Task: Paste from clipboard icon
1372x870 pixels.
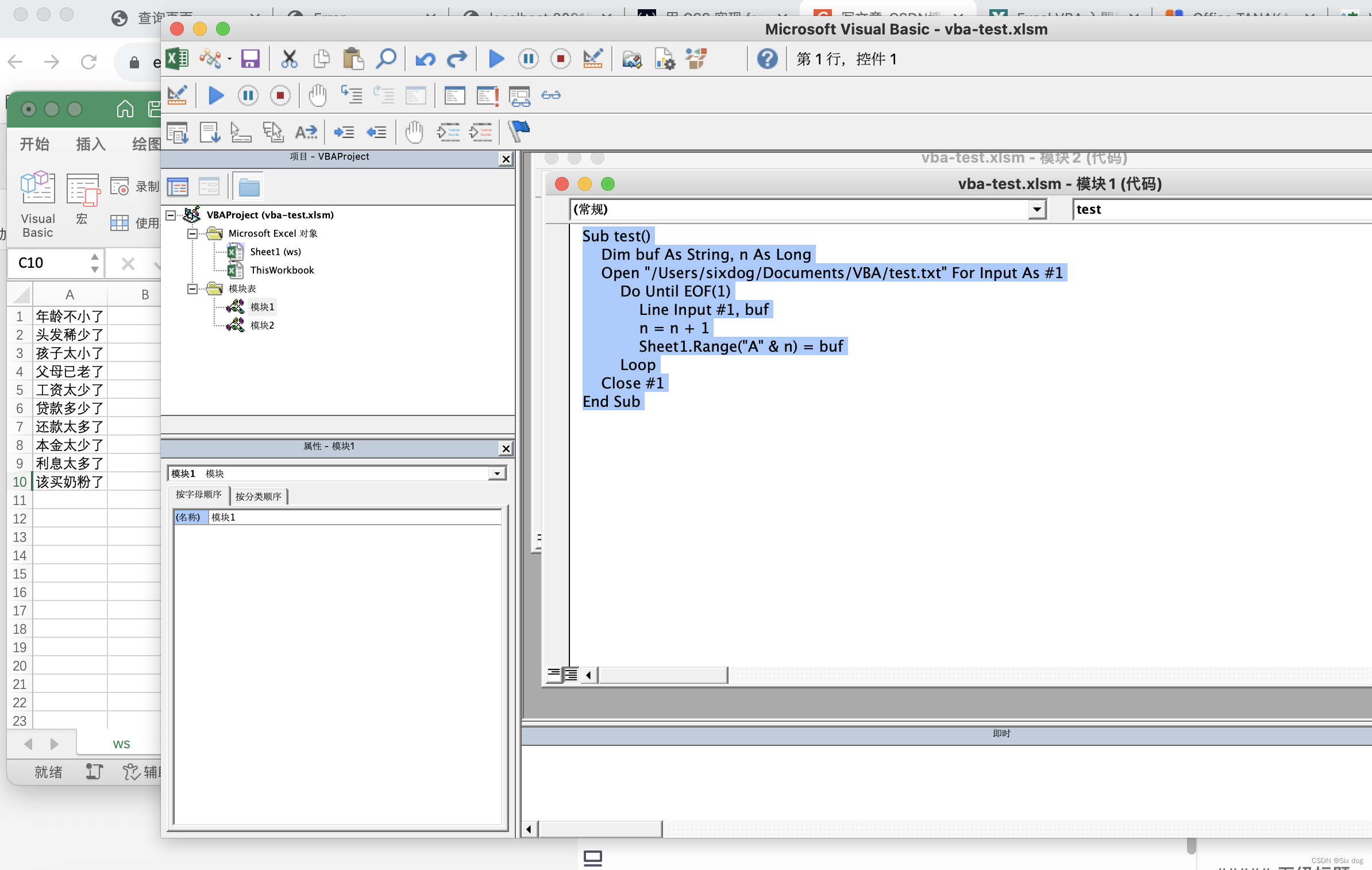Action: 353,59
